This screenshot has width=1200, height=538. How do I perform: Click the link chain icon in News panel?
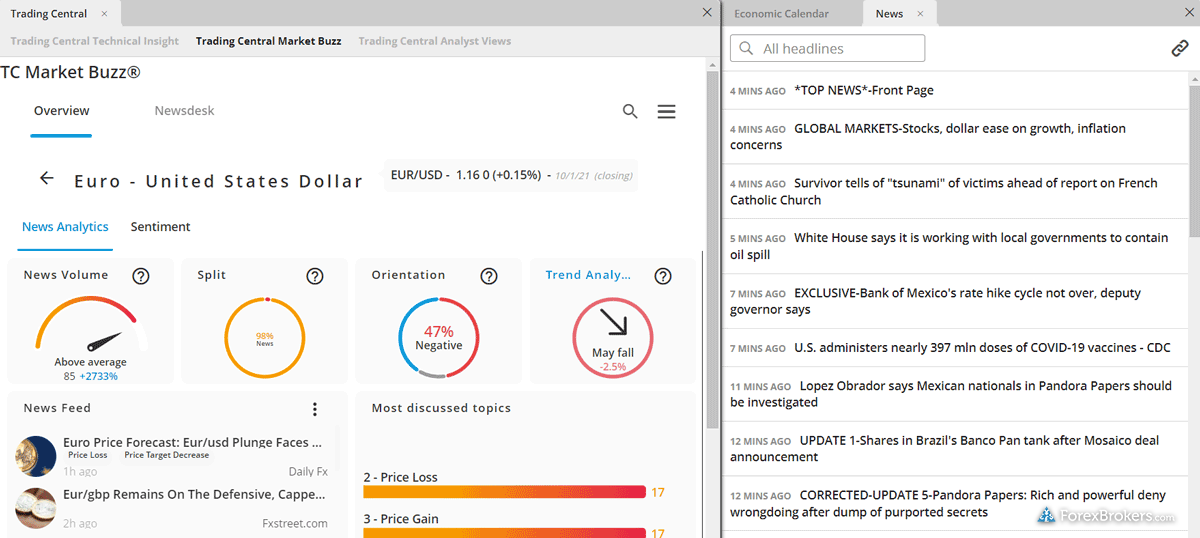[1180, 48]
